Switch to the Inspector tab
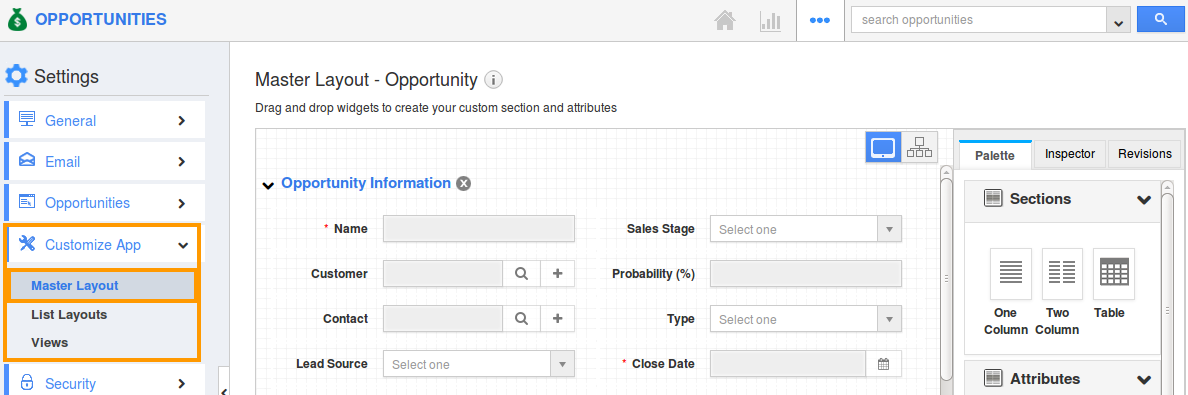 [x=1070, y=154]
